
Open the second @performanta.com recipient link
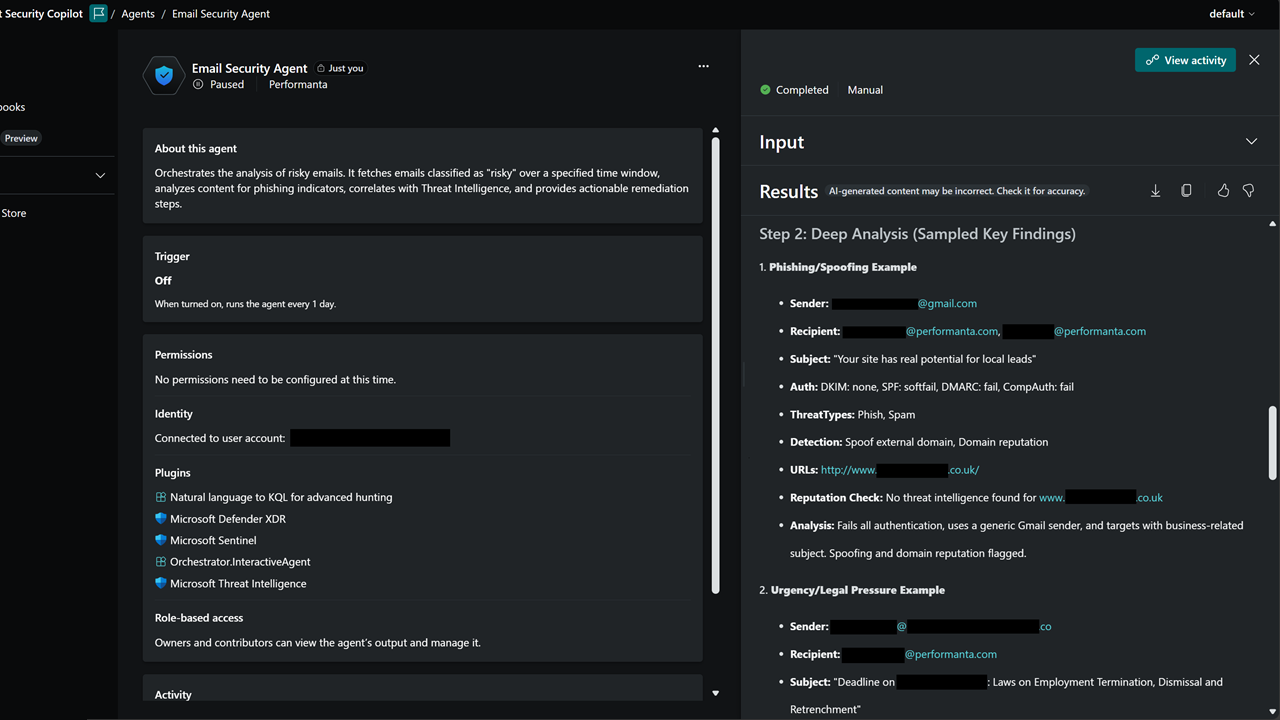point(1100,331)
